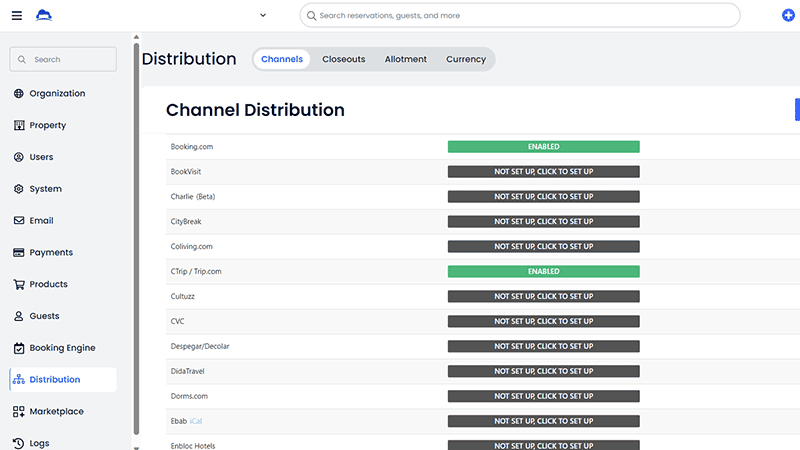Screen dimensions: 800x450
Task: Click the Users person icon
Action: [x=19, y=157]
